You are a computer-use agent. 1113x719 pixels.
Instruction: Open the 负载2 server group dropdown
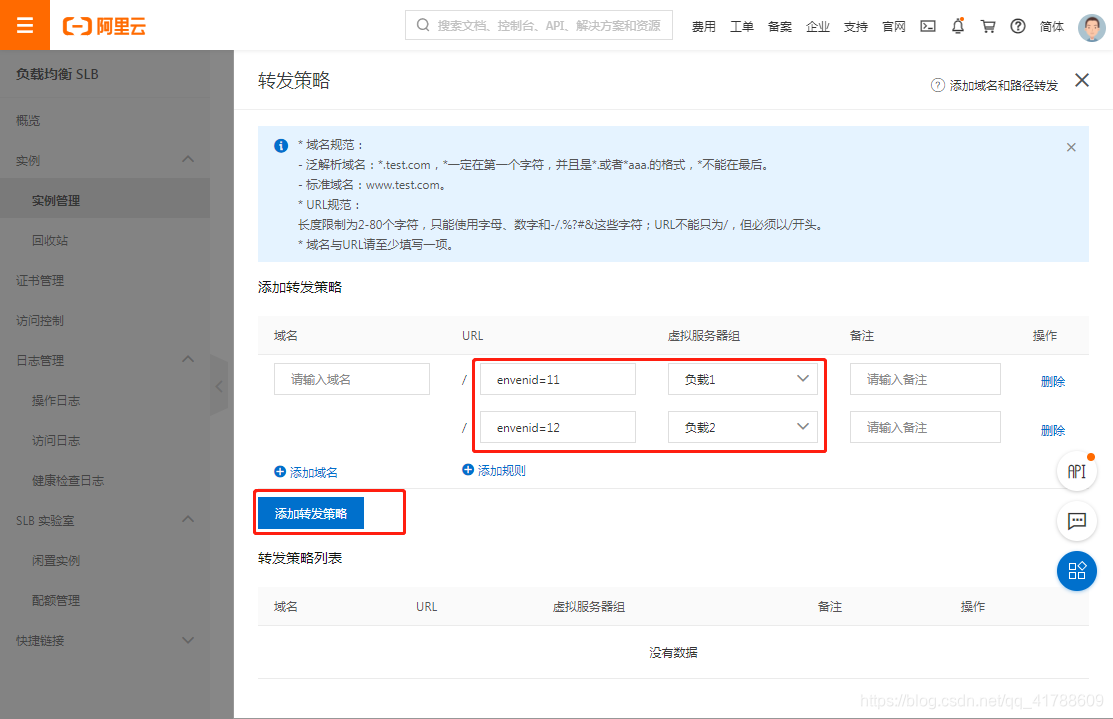[743, 427]
